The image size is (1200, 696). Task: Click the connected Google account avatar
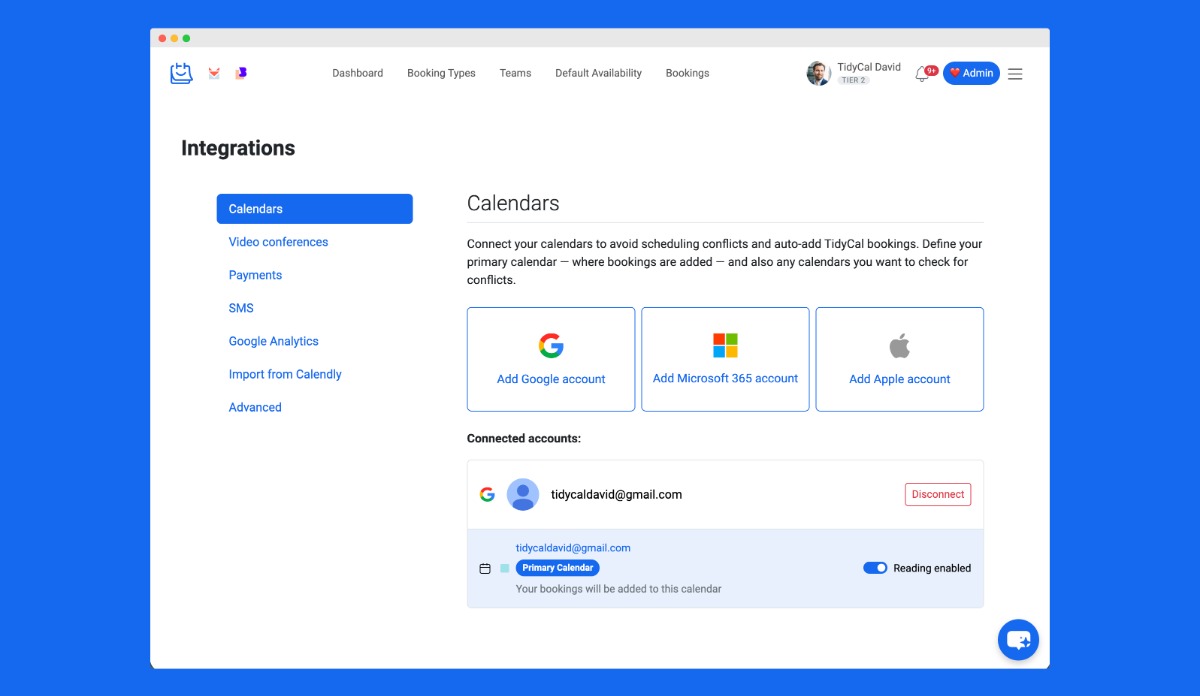point(522,494)
